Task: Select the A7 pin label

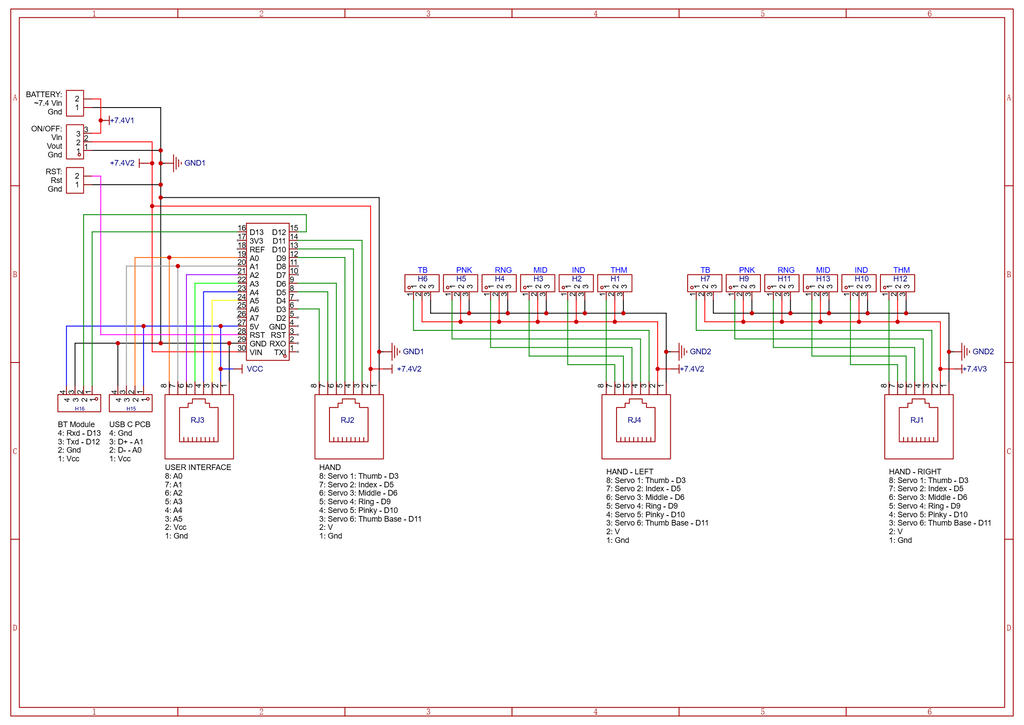Action: pyautogui.click(x=254, y=318)
